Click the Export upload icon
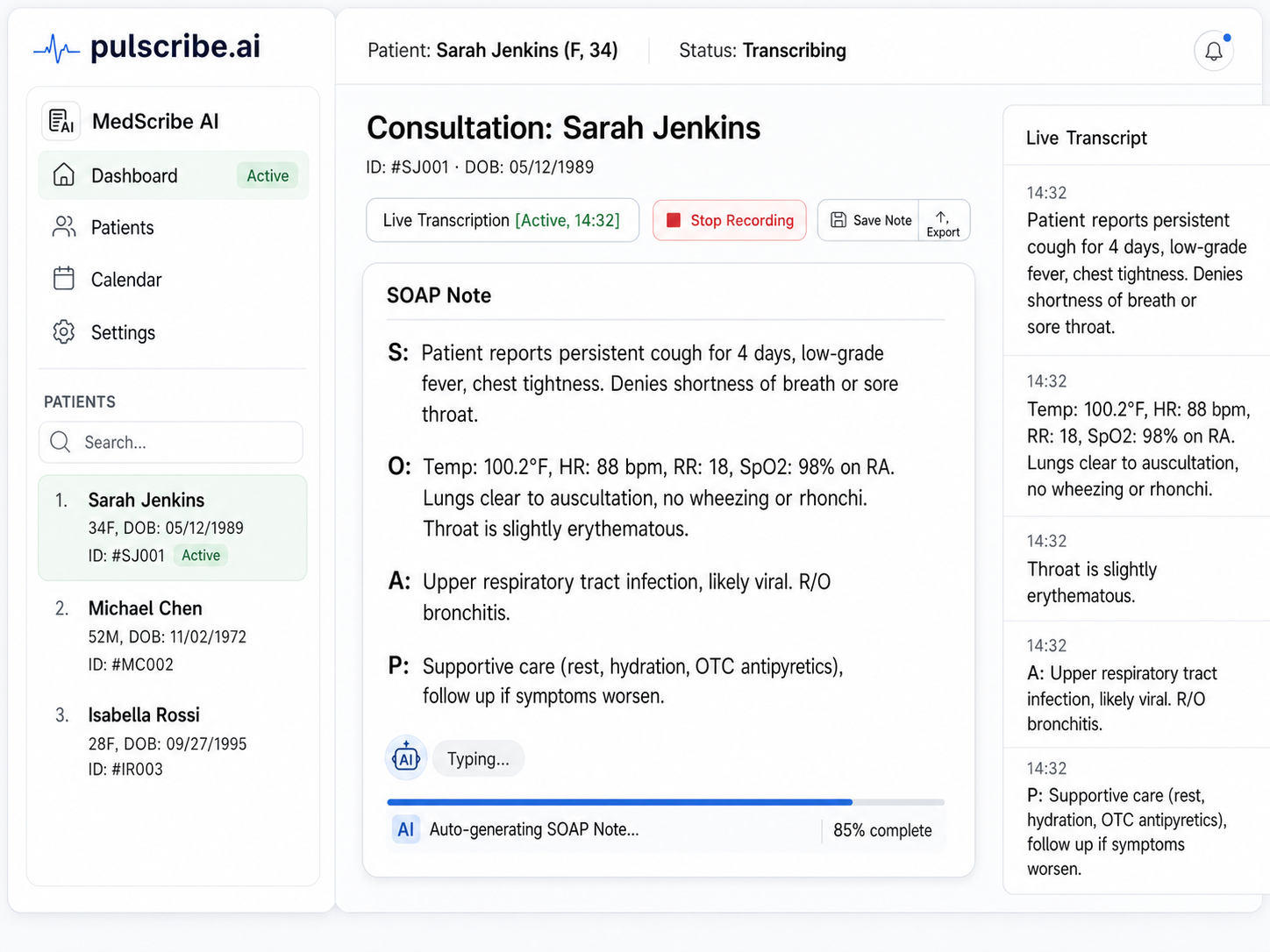 click(x=943, y=219)
